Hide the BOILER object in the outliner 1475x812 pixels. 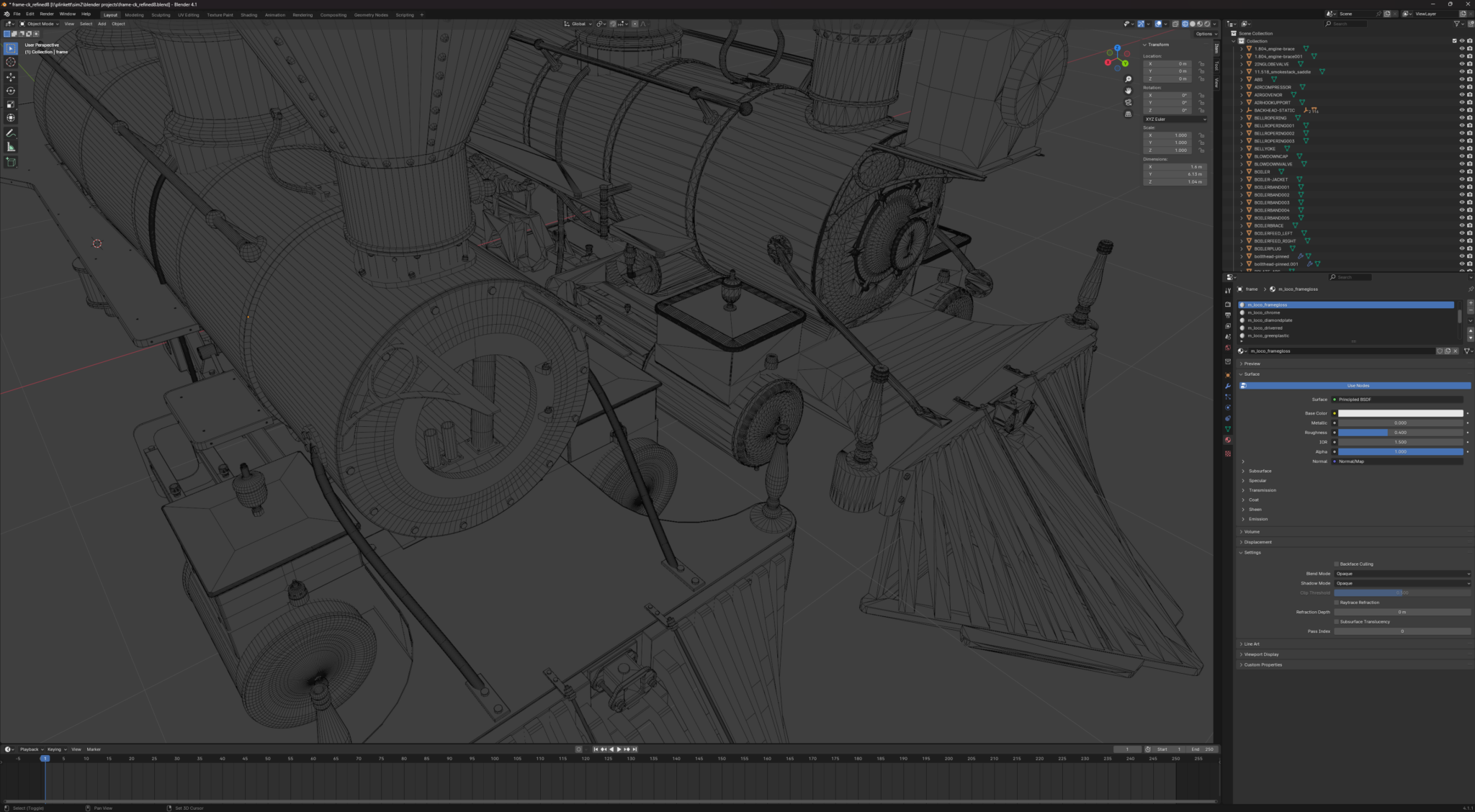(1461, 172)
